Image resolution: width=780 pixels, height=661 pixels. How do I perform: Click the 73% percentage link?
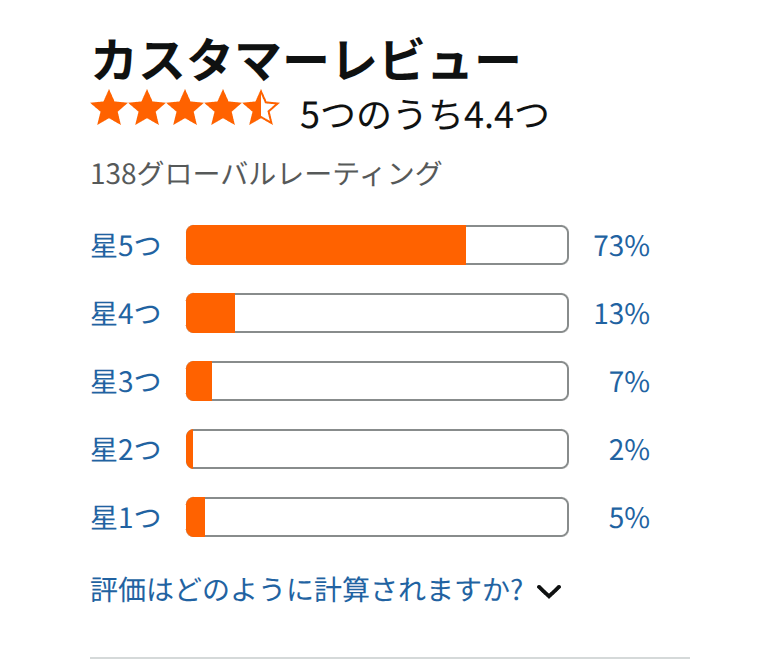click(x=622, y=246)
